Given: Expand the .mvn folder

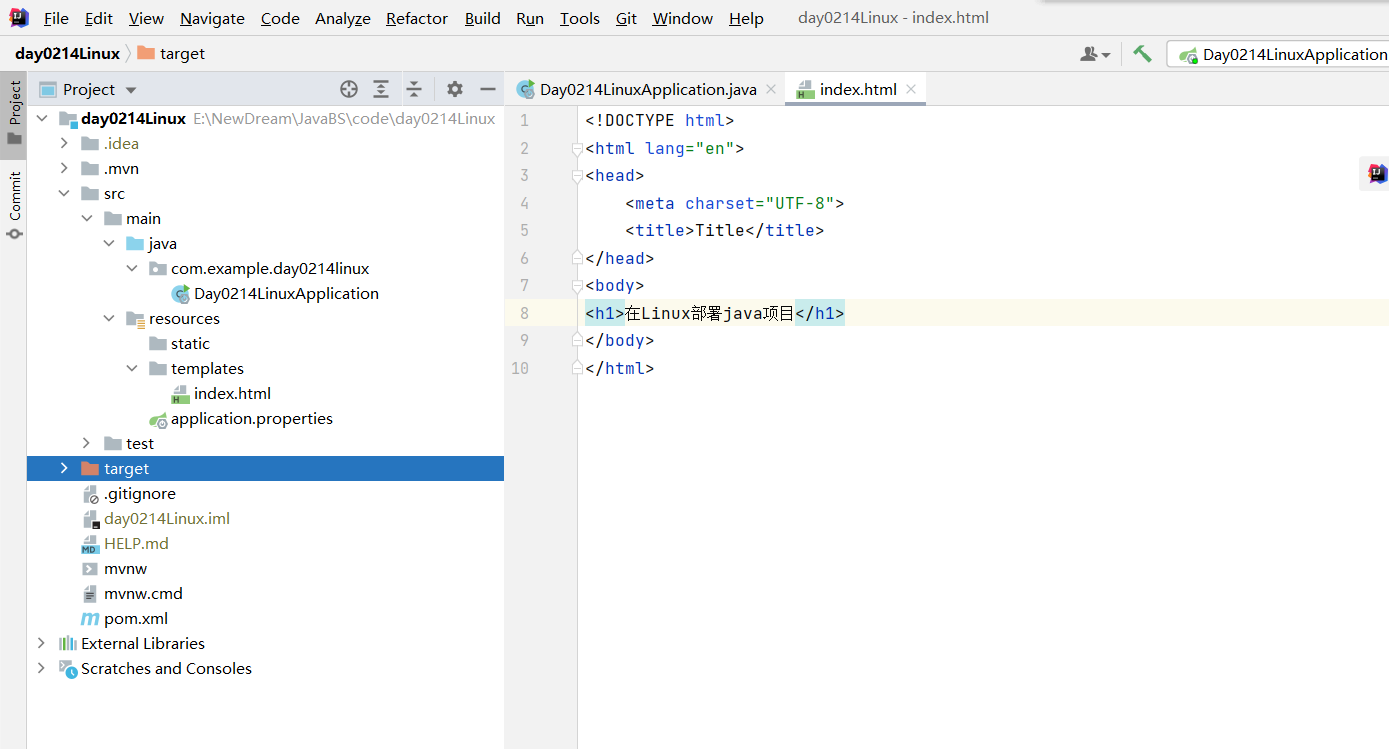Looking at the screenshot, I should tap(64, 168).
